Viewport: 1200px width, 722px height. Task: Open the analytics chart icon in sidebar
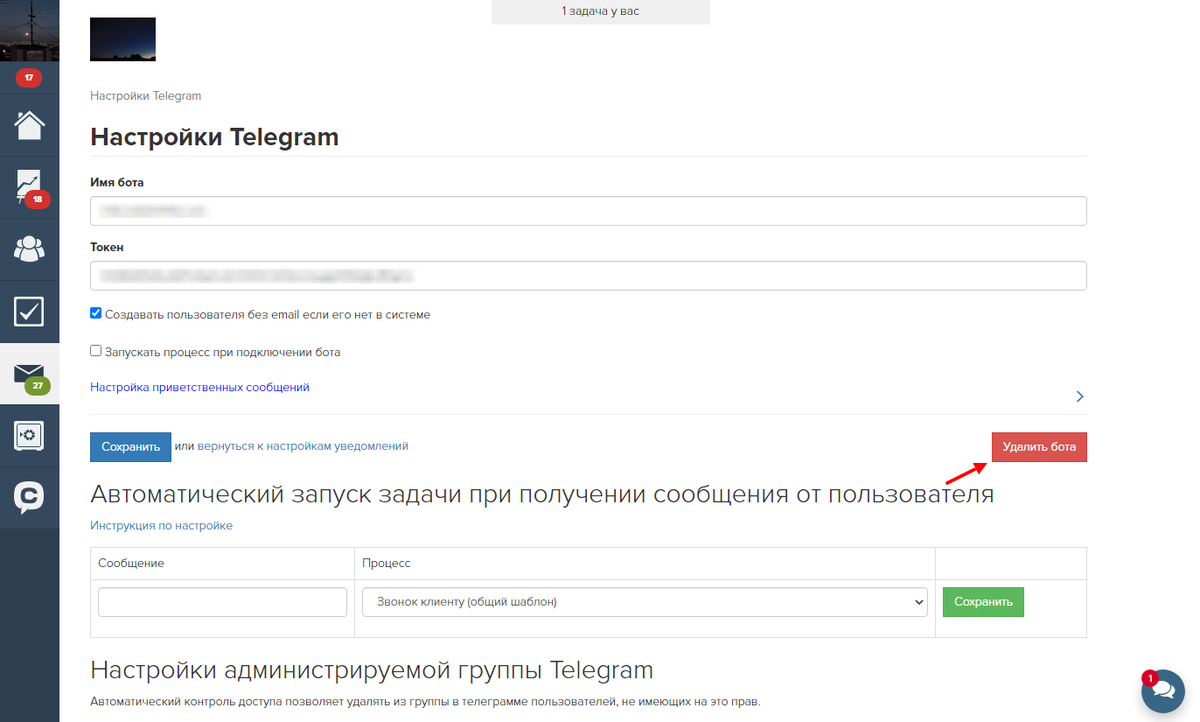click(29, 187)
